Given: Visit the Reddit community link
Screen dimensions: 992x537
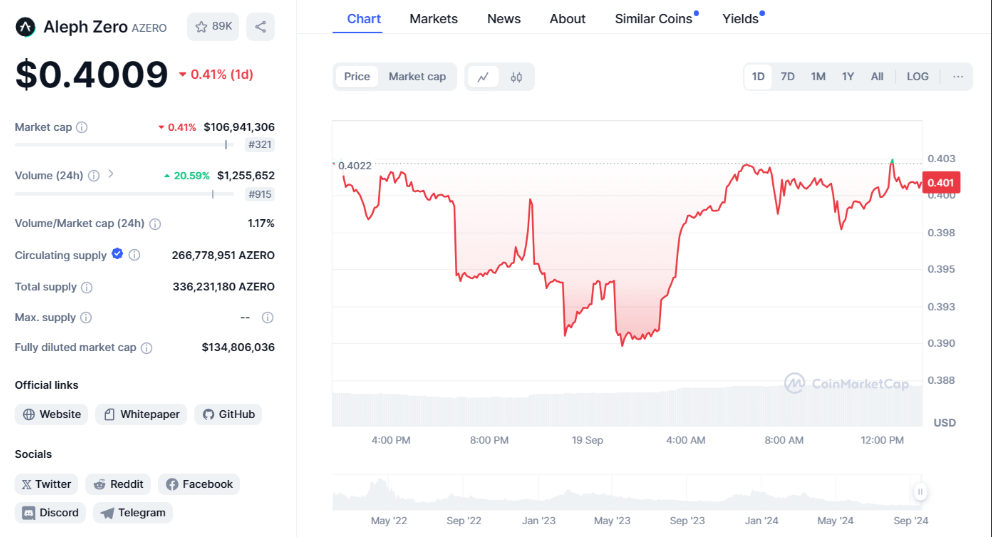Looking at the screenshot, I should click(118, 484).
